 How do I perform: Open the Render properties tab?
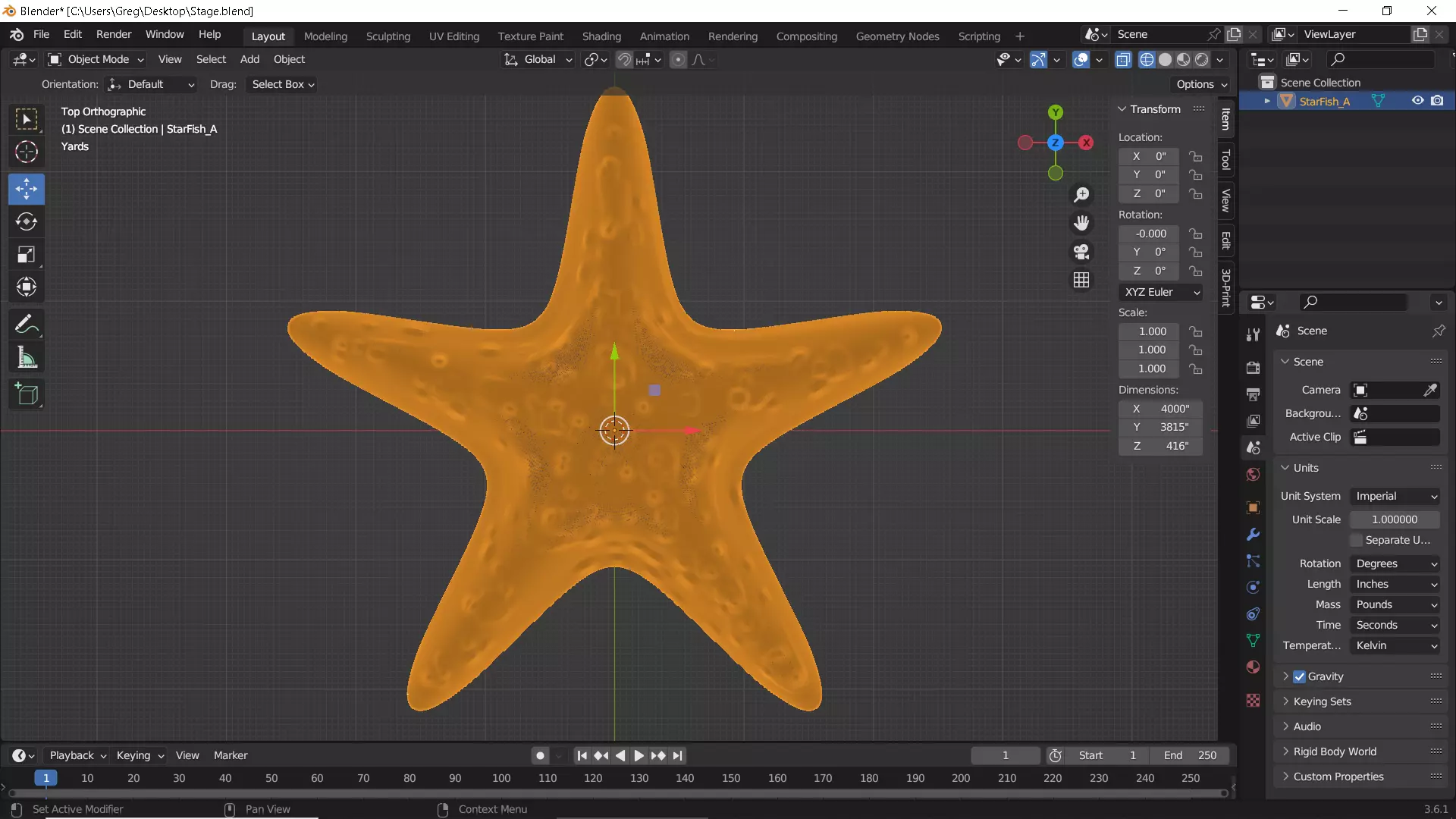click(x=1253, y=368)
